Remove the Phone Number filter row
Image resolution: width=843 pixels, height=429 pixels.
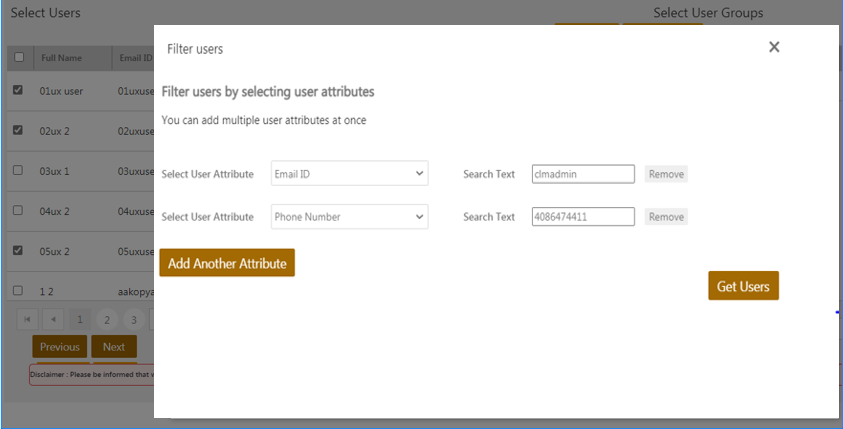[x=666, y=217]
